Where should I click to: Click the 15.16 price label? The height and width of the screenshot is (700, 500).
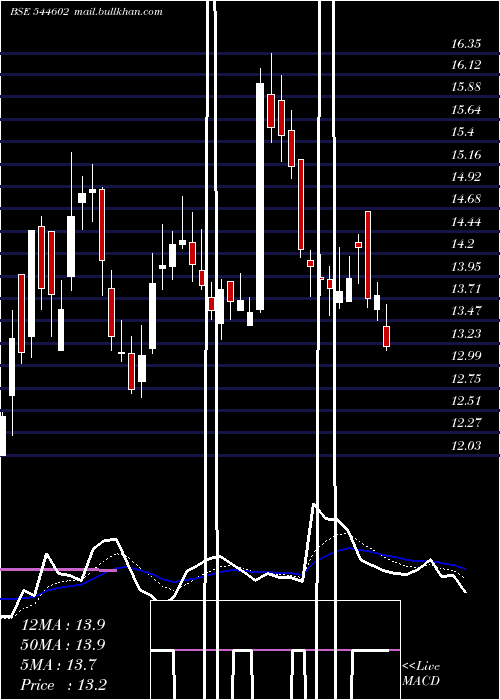pos(466,155)
